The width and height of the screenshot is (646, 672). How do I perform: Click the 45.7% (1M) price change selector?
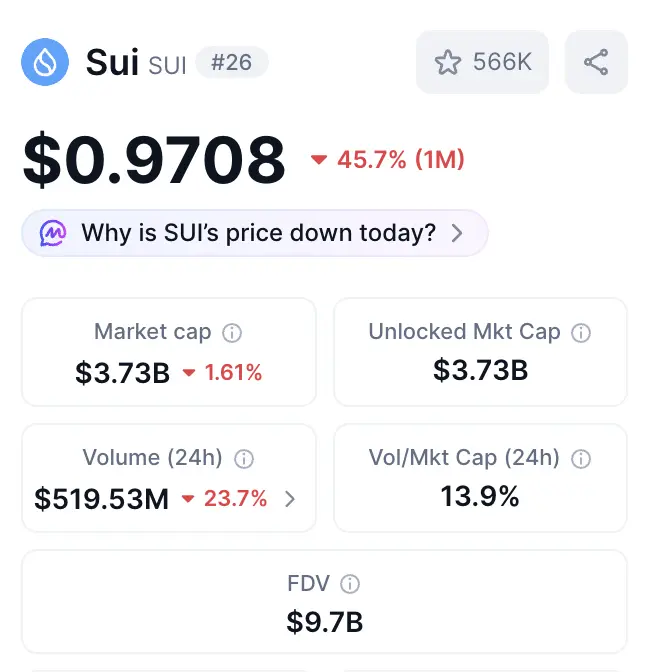[388, 159]
